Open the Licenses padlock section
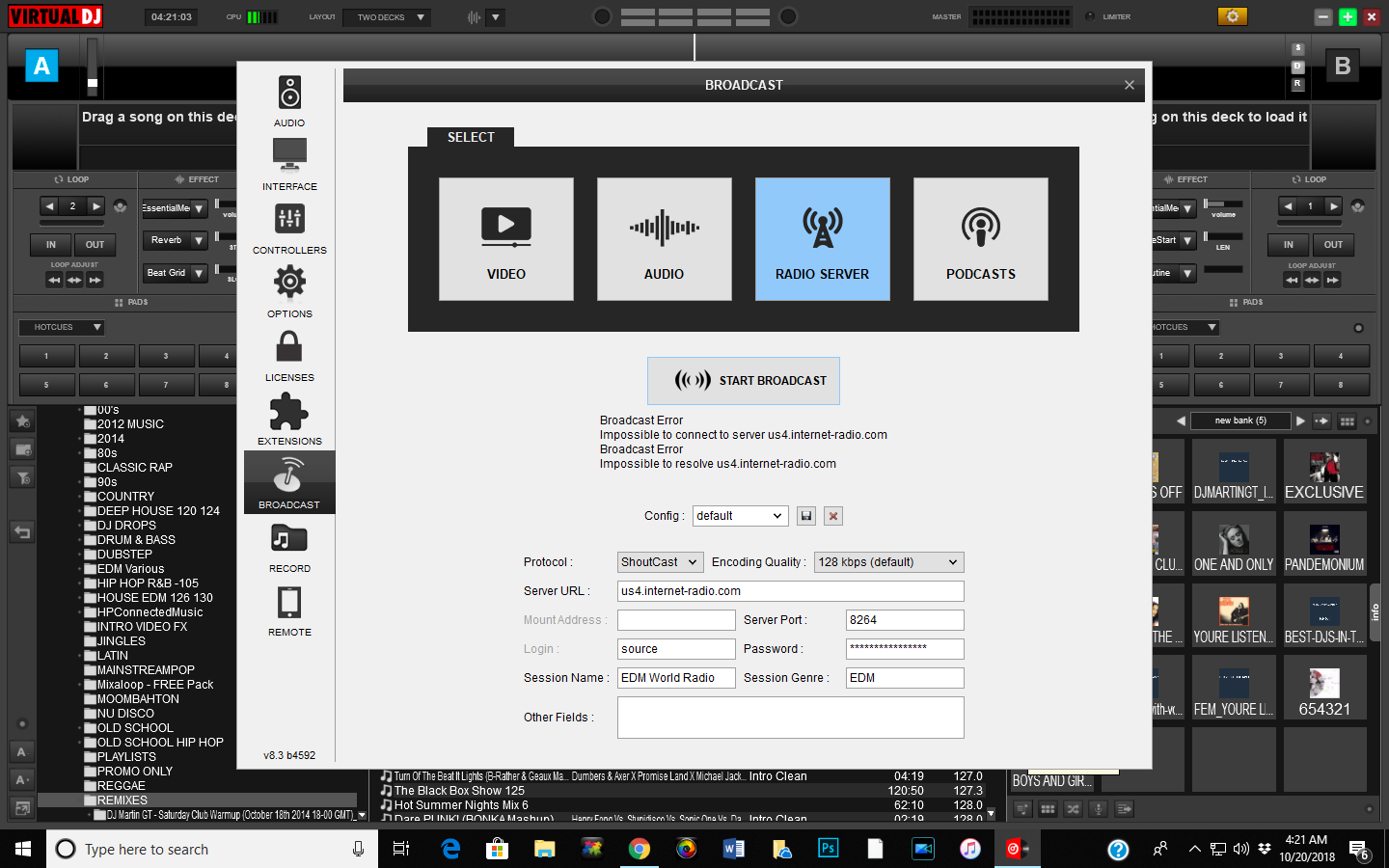 (289, 355)
